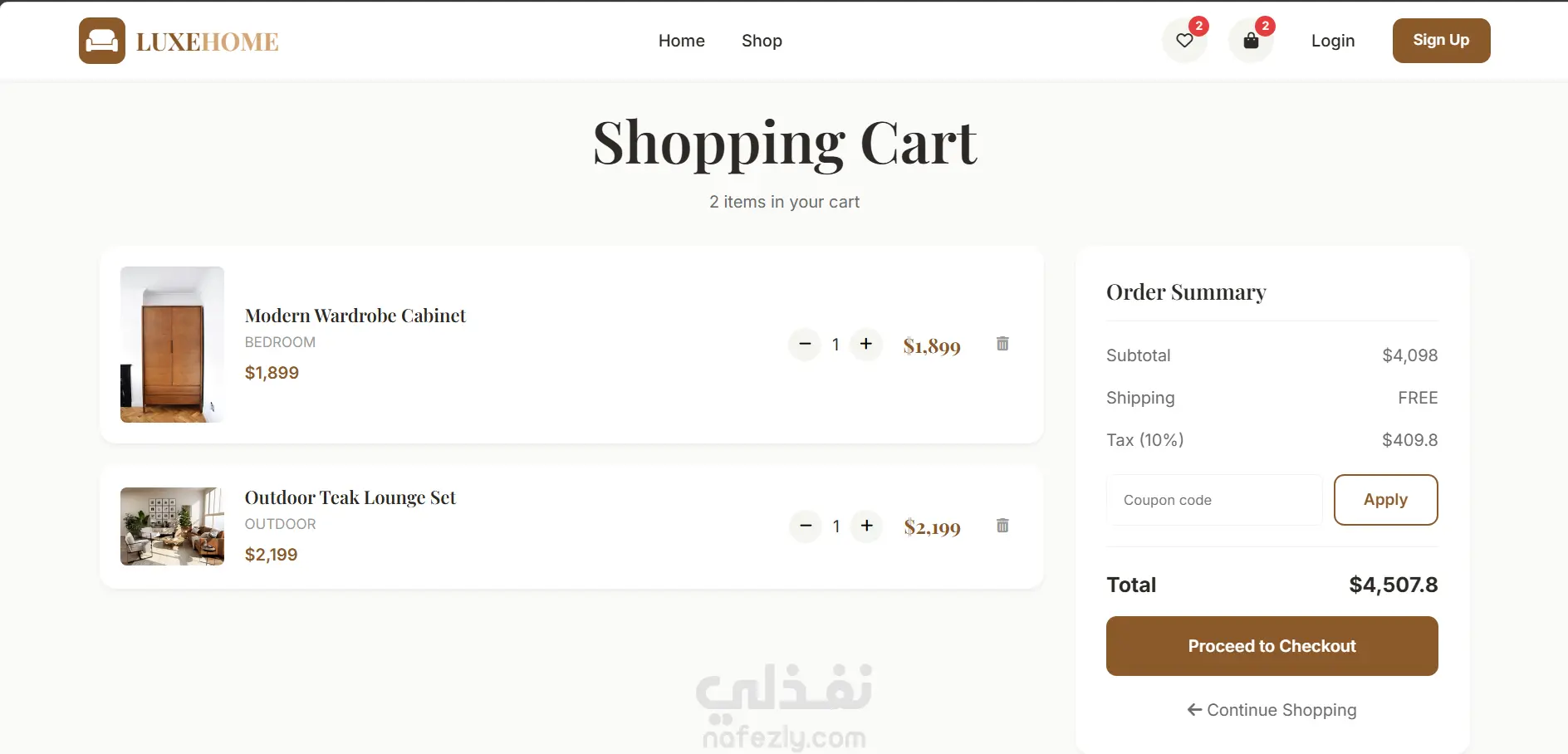
Task: Follow the Continue Shopping link
Action: coord(1272,710)
